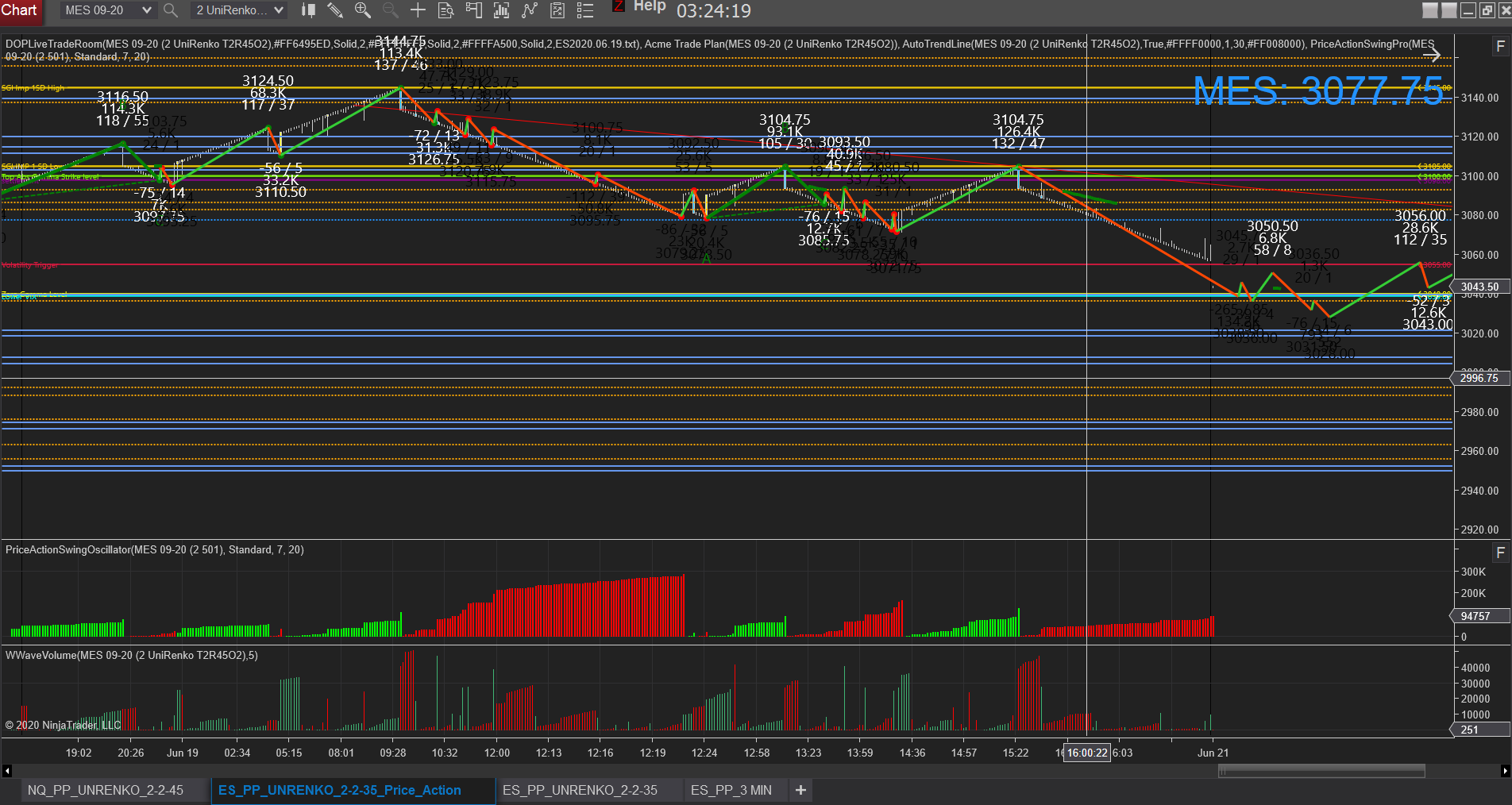Image resolution: width=1512 pixels, height=805 pixels.
Task: Click the 40000 volume axis label
Action: pyautogui.click(x=1475, y=668)
